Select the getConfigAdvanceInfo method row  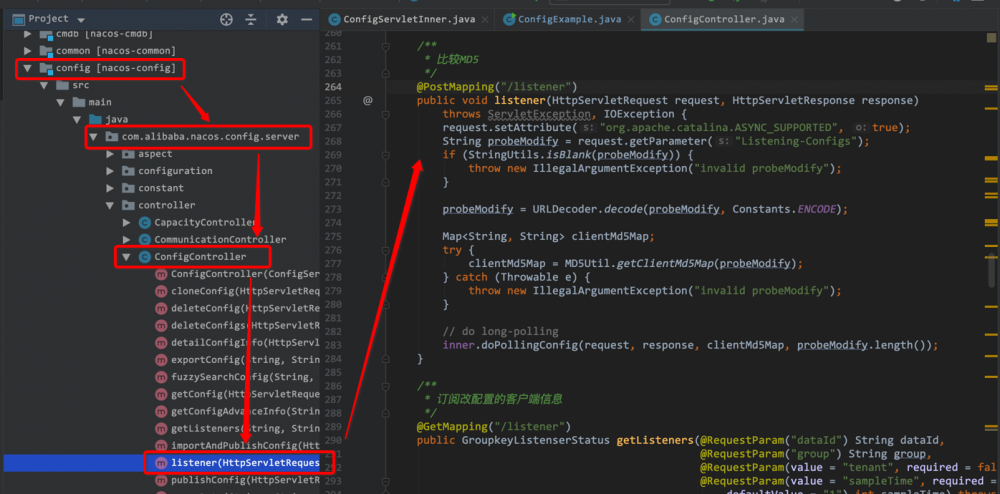(x=159, y=411)
